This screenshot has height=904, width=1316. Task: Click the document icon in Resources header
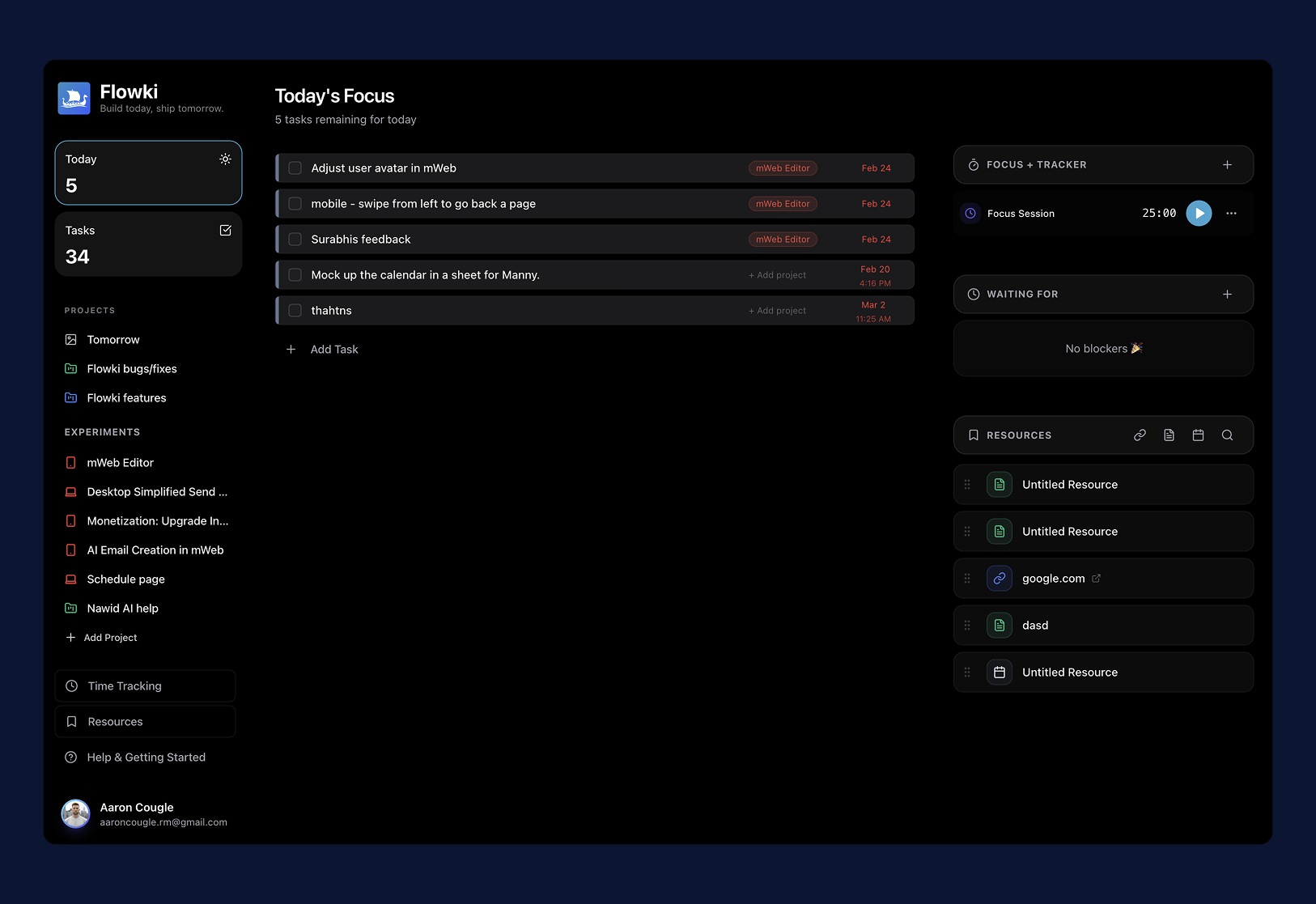[1169, 435]
